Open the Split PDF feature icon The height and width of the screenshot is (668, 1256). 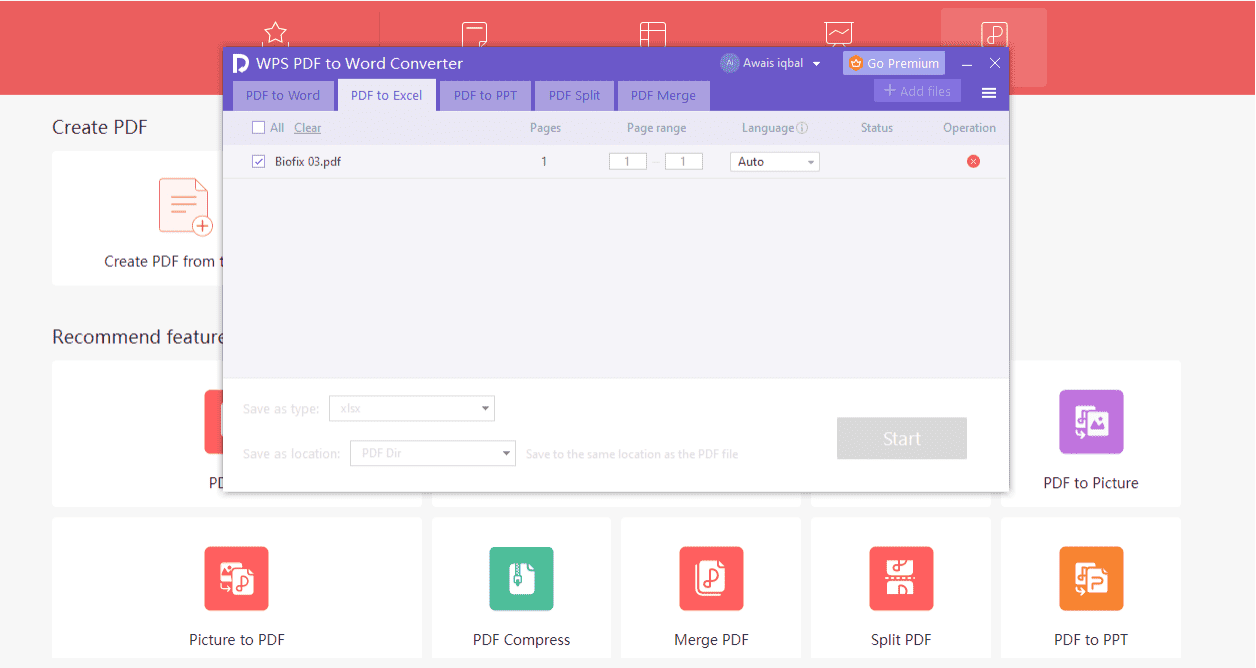(x=901, y=578)
